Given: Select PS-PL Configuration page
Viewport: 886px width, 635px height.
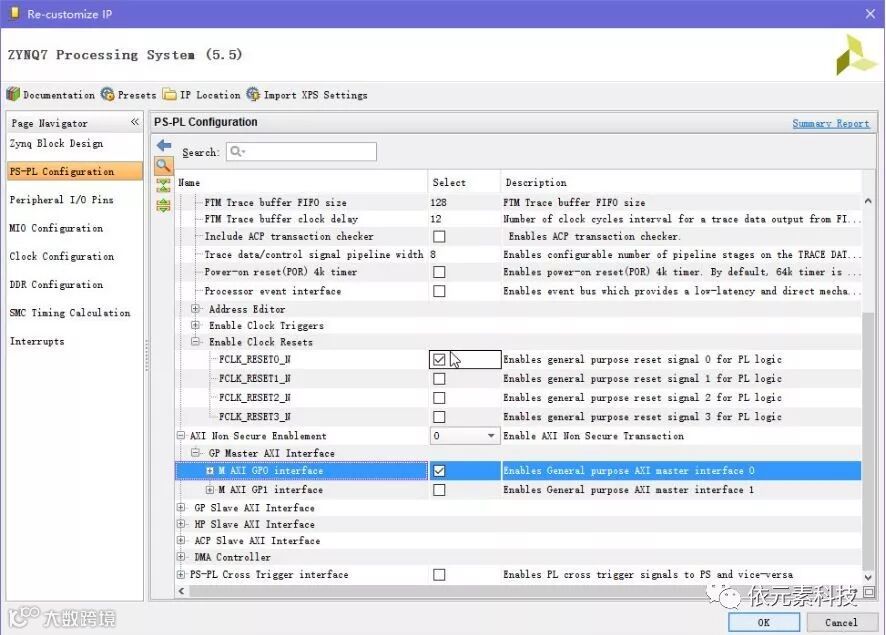Looking at the screenshot, I should 75,171.
